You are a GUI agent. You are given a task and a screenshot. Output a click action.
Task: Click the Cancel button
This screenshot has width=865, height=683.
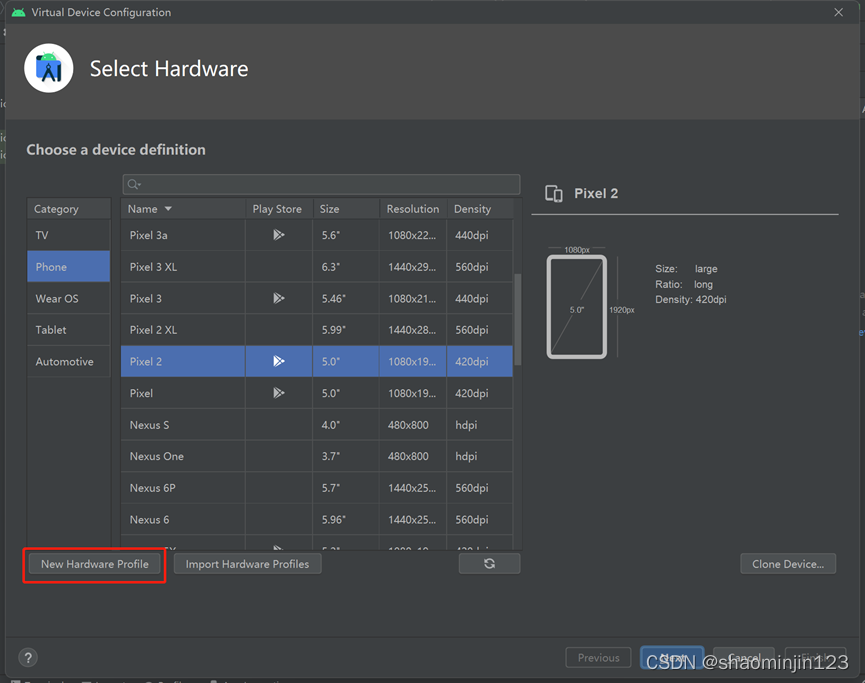(x=744, y=658)
